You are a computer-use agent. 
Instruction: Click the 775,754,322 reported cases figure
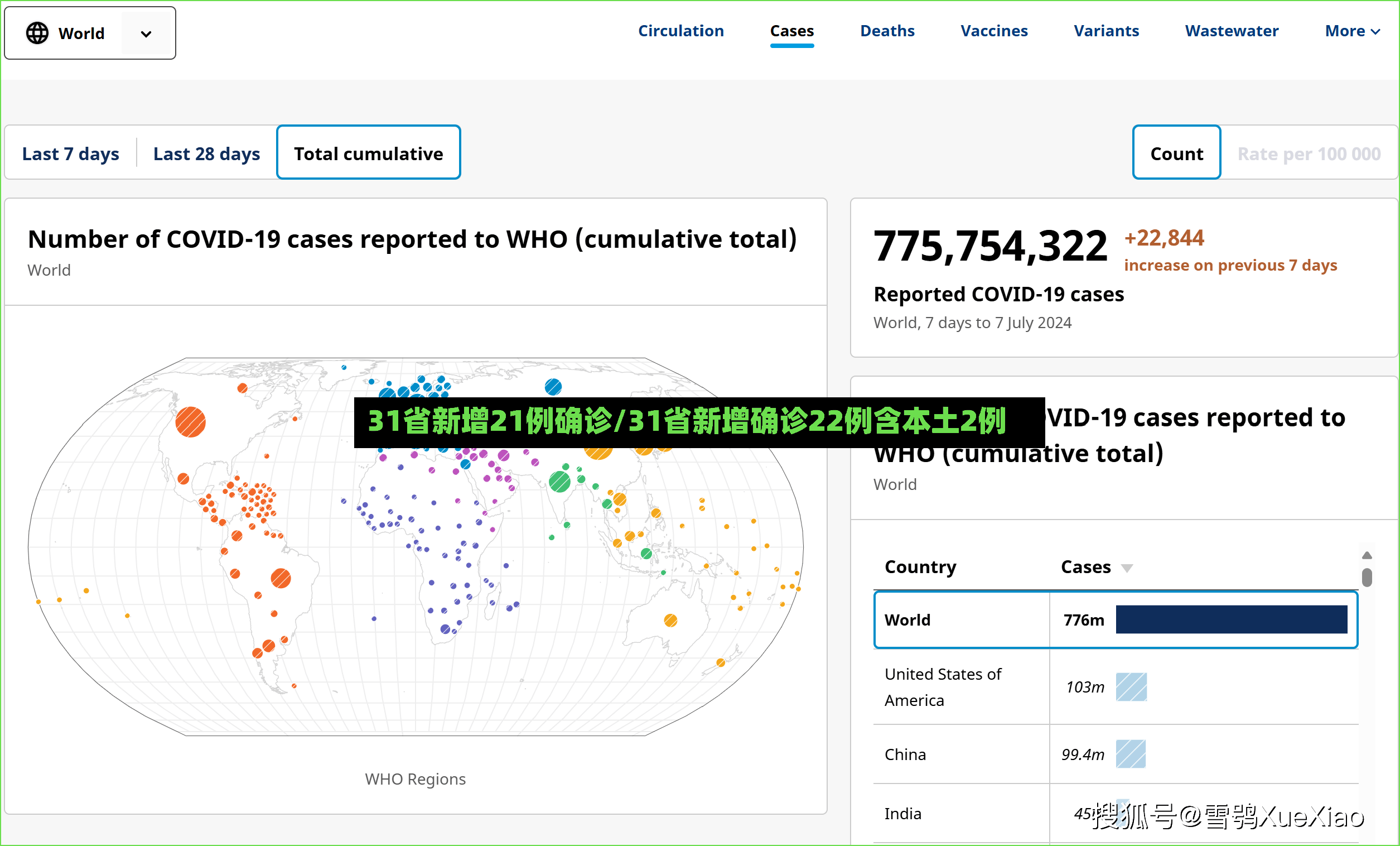click(x=991, y=246)
